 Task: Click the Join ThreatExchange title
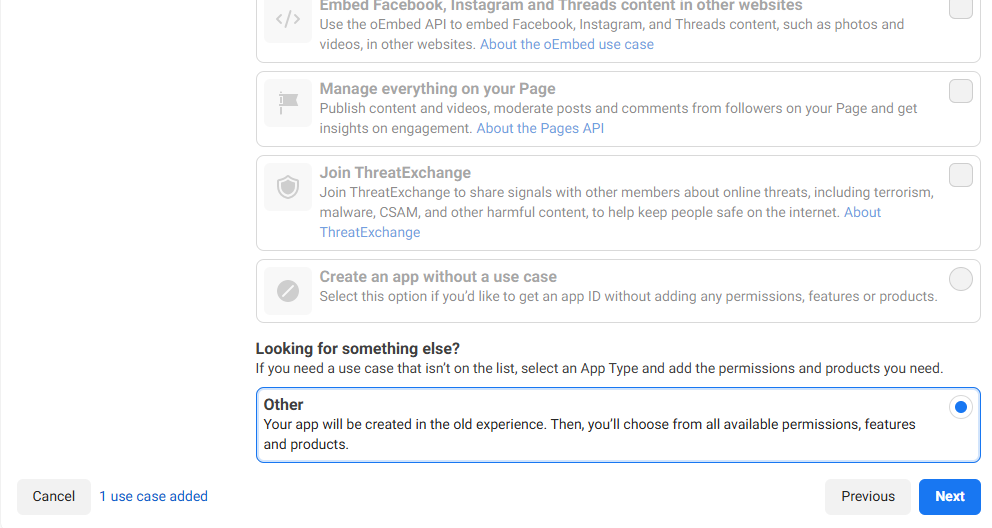point(395,172)
